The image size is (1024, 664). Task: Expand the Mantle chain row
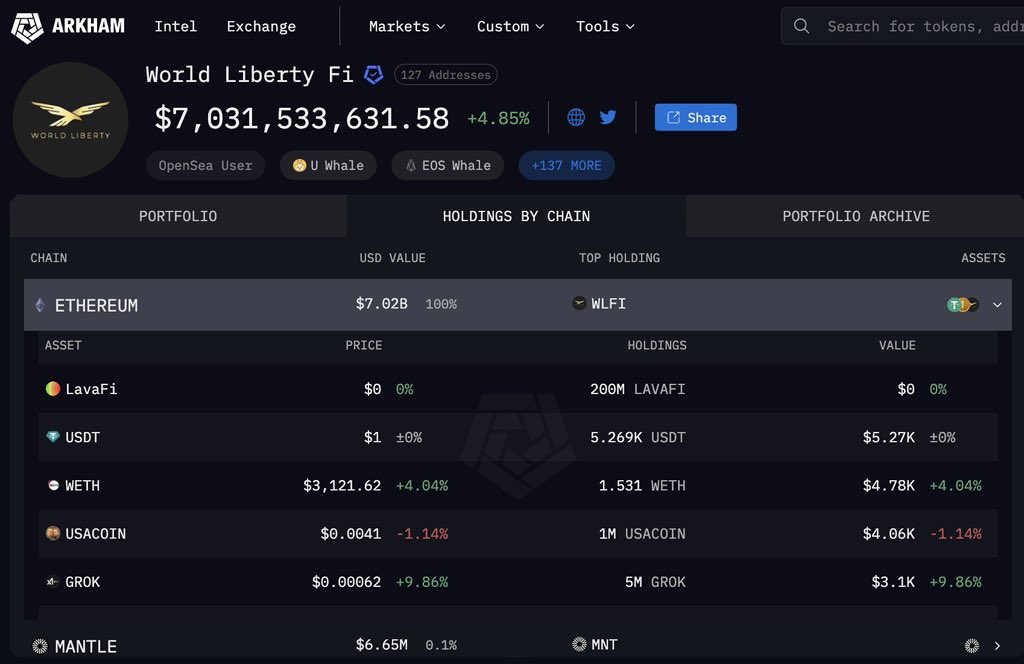[x=996, y=646]
